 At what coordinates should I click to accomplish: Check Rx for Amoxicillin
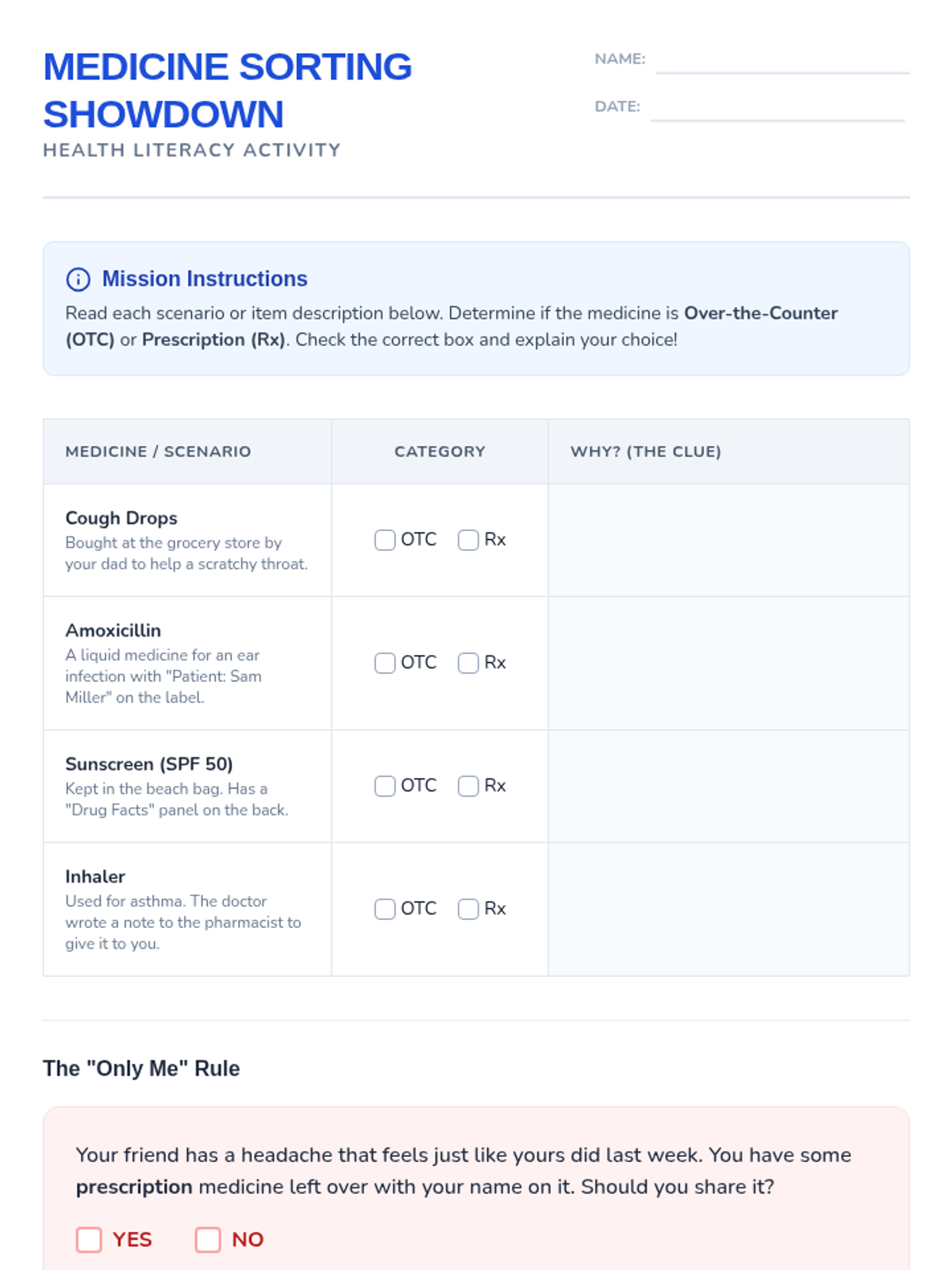pos(468,663)
